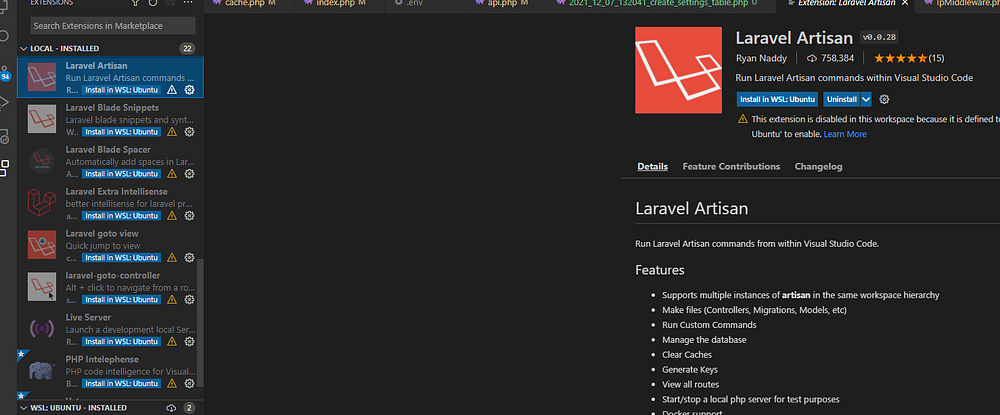Open the Uninstall dropdown arrow

[866, 99]
